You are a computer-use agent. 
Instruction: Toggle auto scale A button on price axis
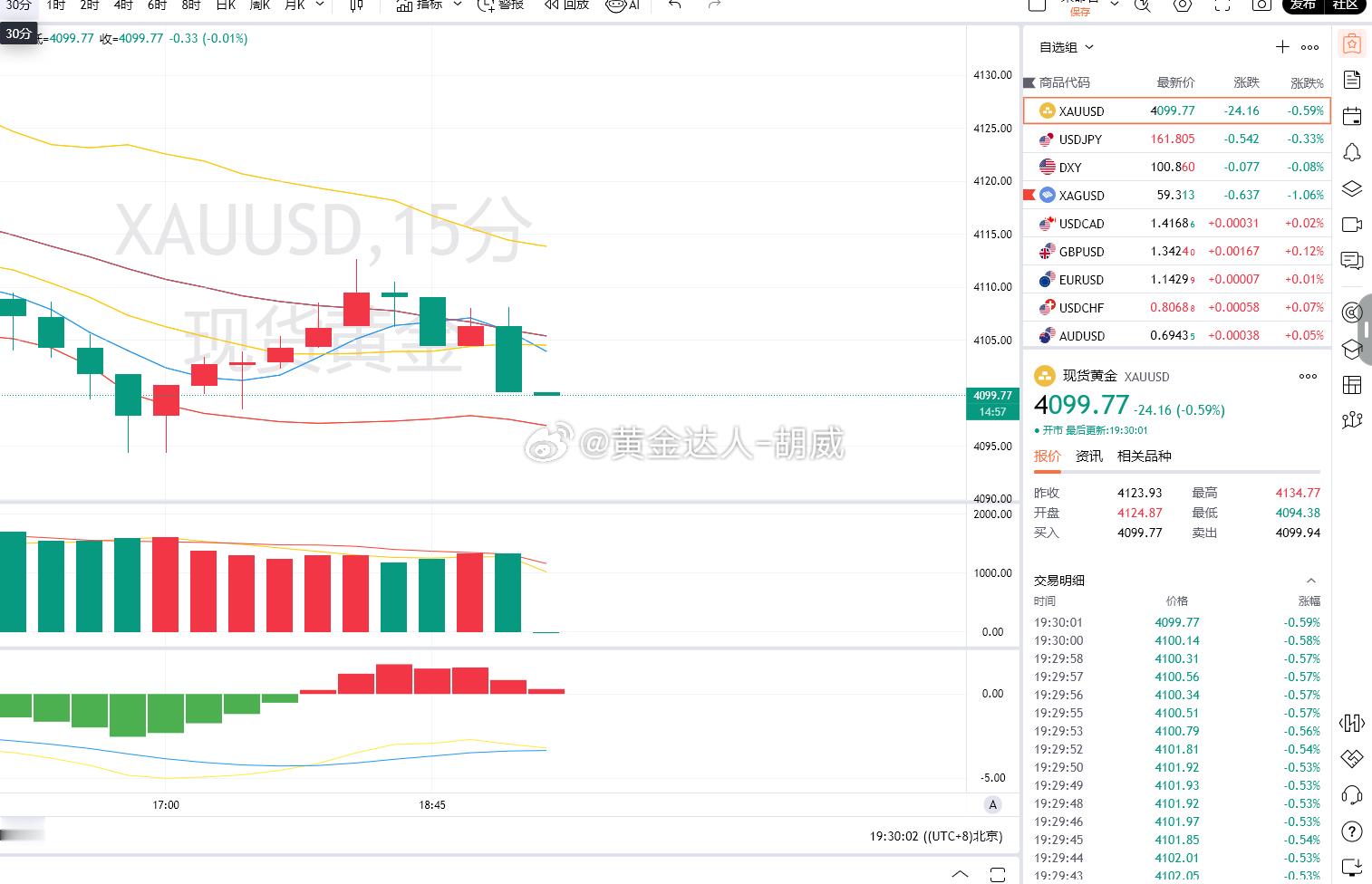coord(993,804)
